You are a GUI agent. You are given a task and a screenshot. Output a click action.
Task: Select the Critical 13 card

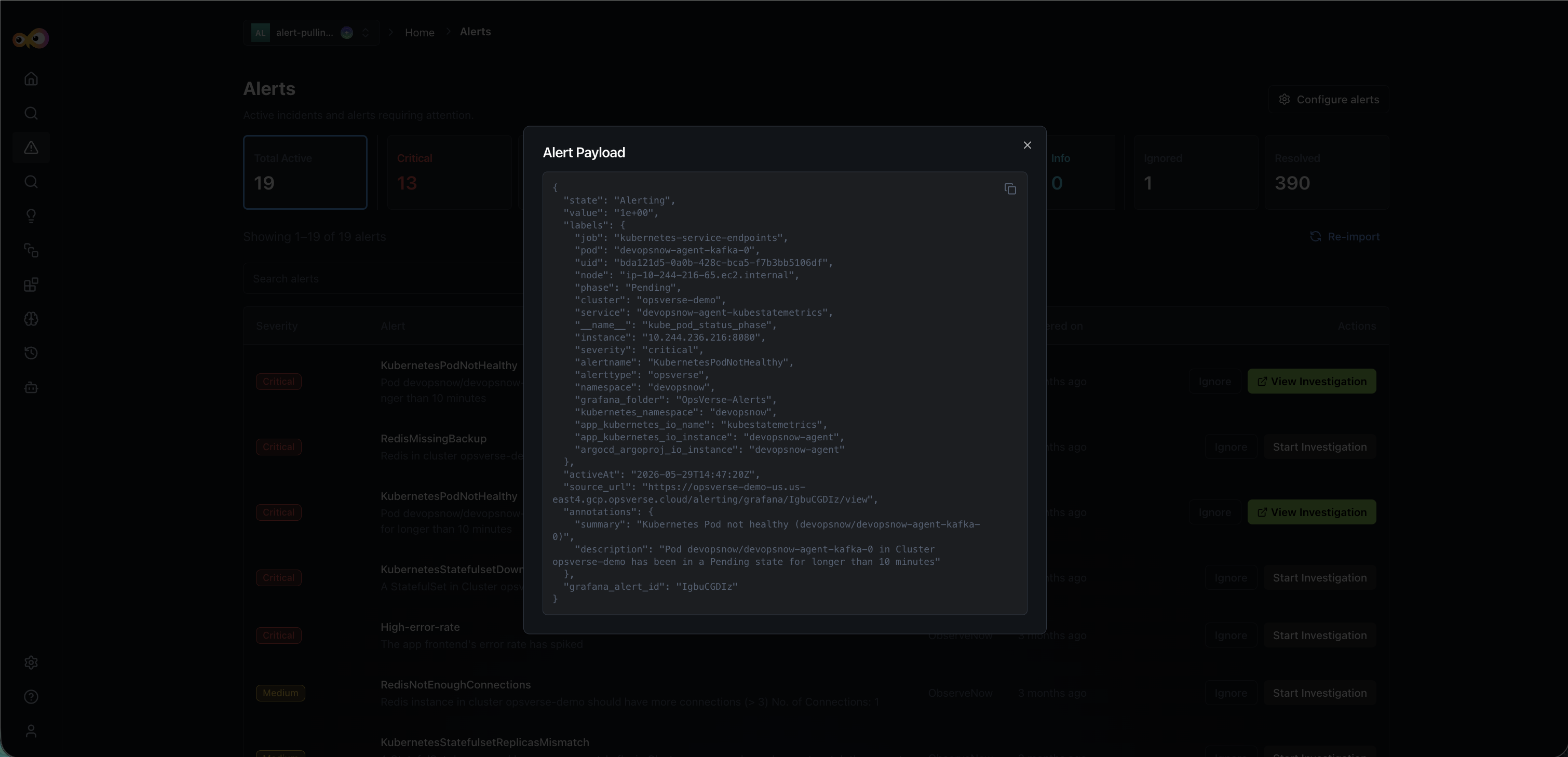pos(449,172)
